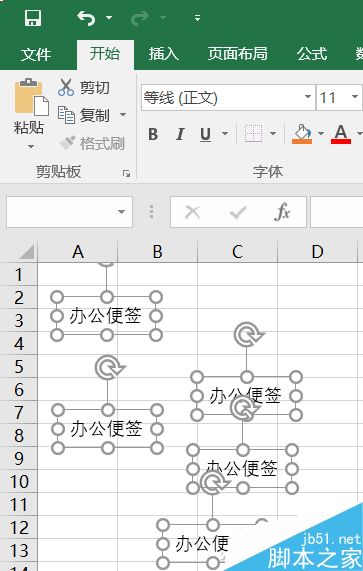
Task: Click the fill color paint bucket icon
Action: click(302, 134)
